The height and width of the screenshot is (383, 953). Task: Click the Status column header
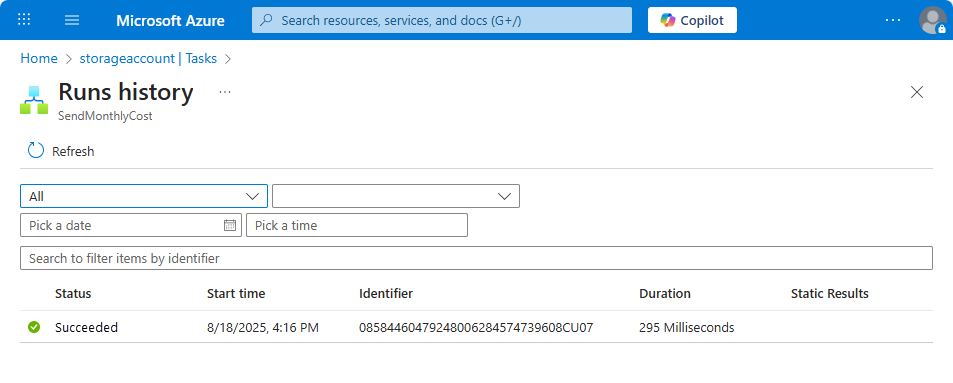pyautogui.click(x=73, y=294)
